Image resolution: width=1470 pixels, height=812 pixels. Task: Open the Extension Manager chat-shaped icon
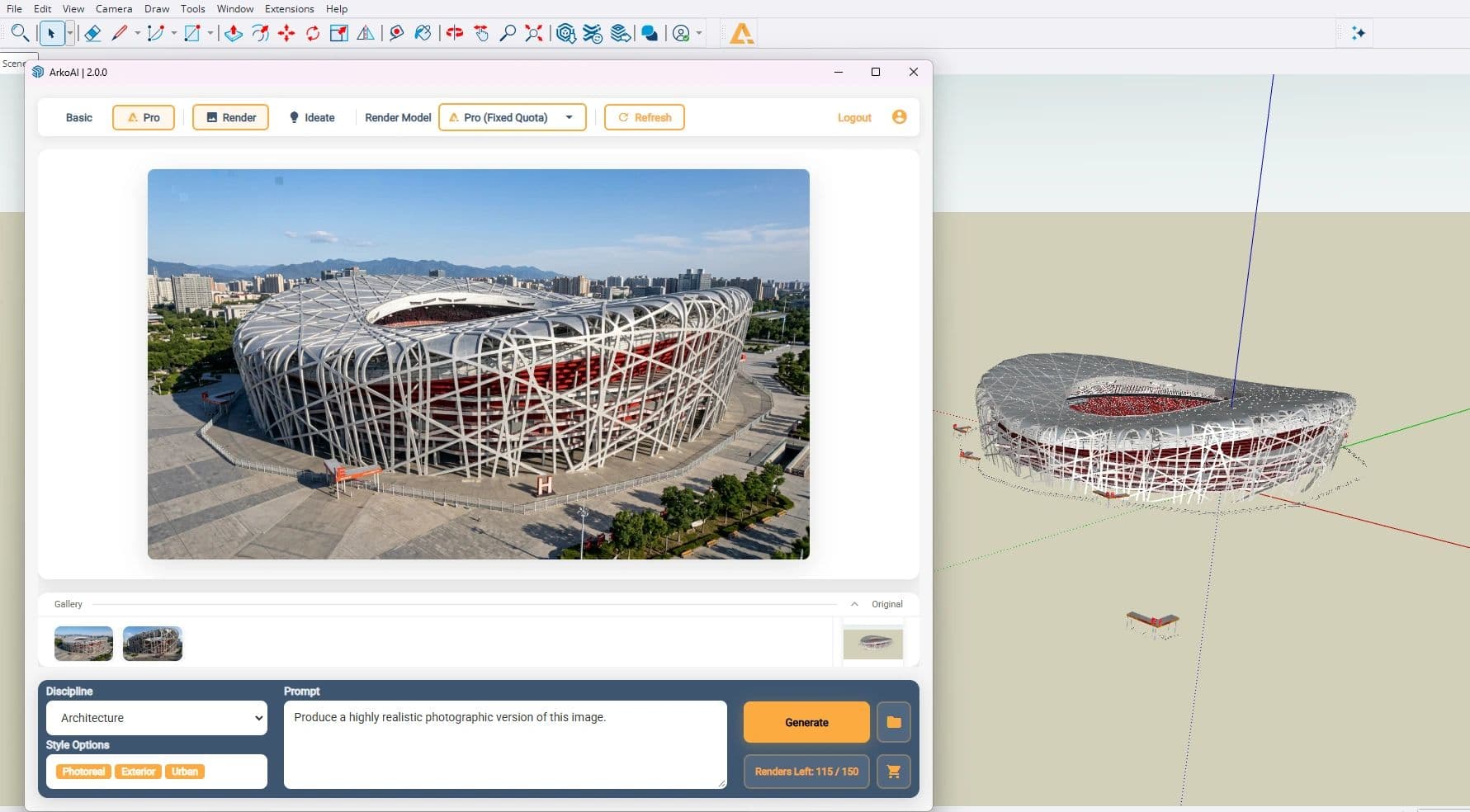(650, 33)
